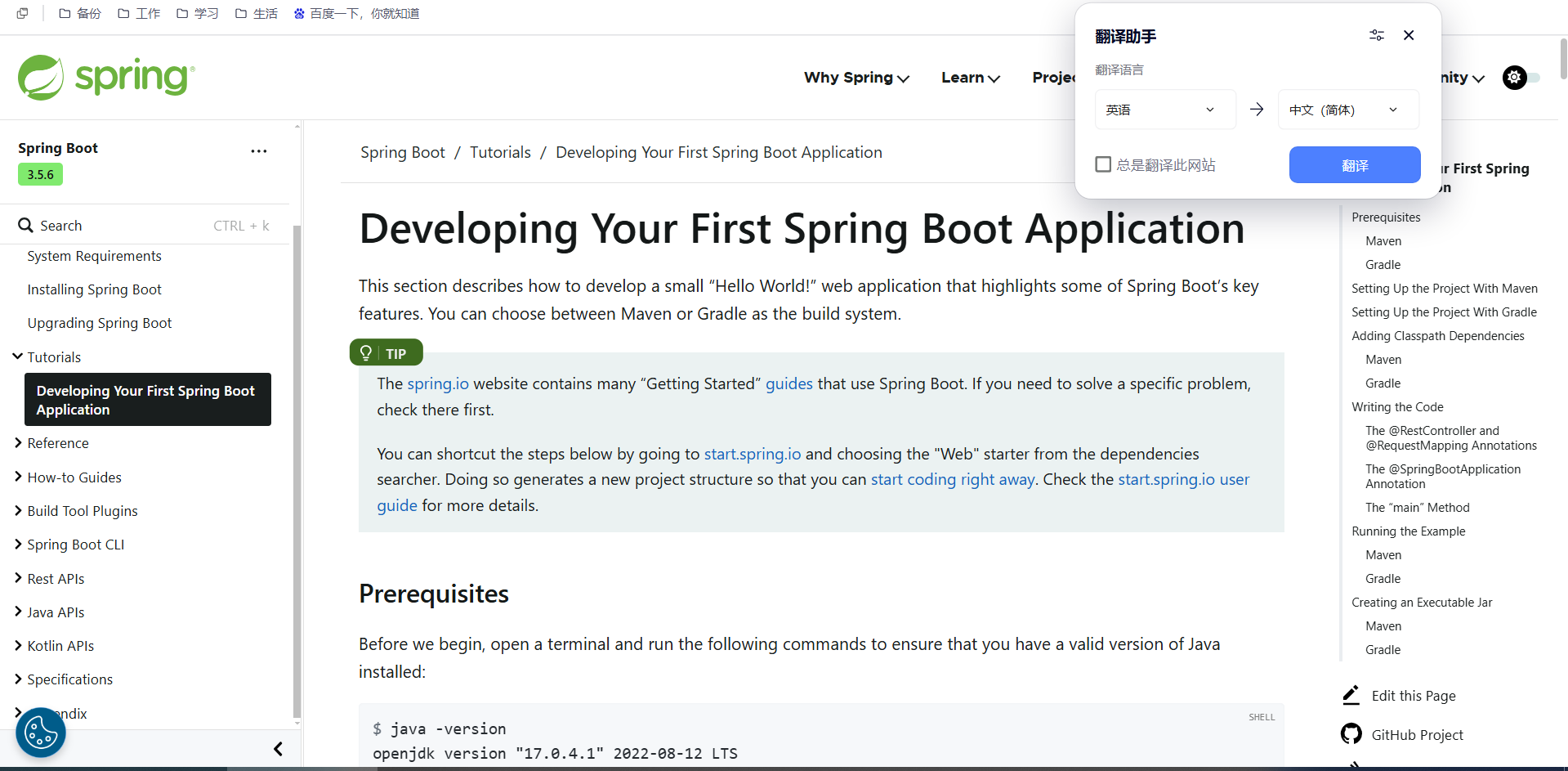Jump to Setting Up the Project With Gradle
Viewport: 1568px width, 771px height.
click(x=1444, y=312)
